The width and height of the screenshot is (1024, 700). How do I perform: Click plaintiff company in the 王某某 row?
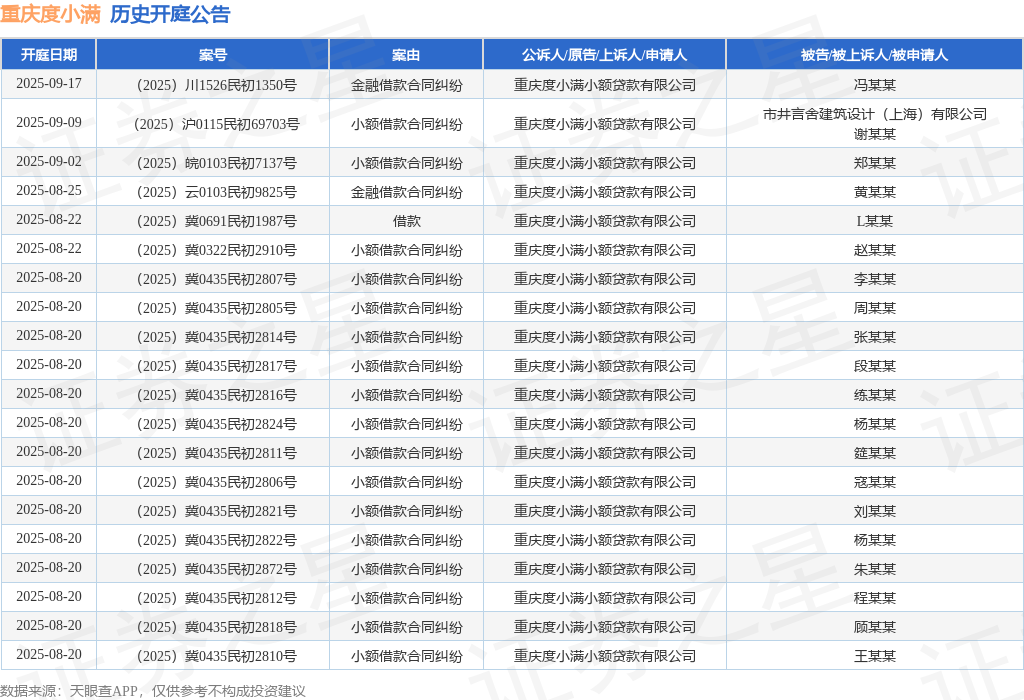[x=604, y=656]
